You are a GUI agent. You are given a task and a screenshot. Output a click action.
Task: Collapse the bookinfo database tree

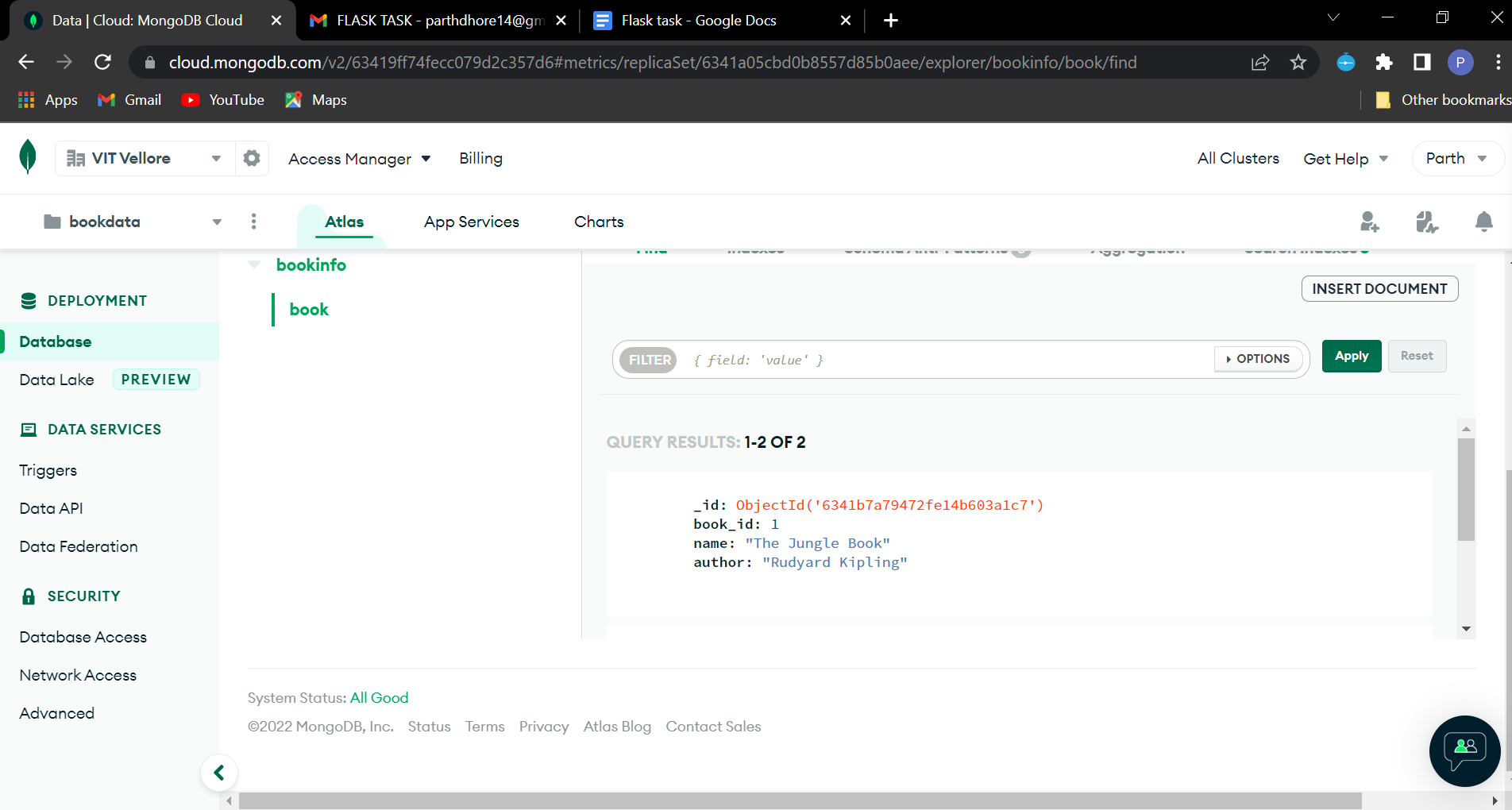point(254,264)
